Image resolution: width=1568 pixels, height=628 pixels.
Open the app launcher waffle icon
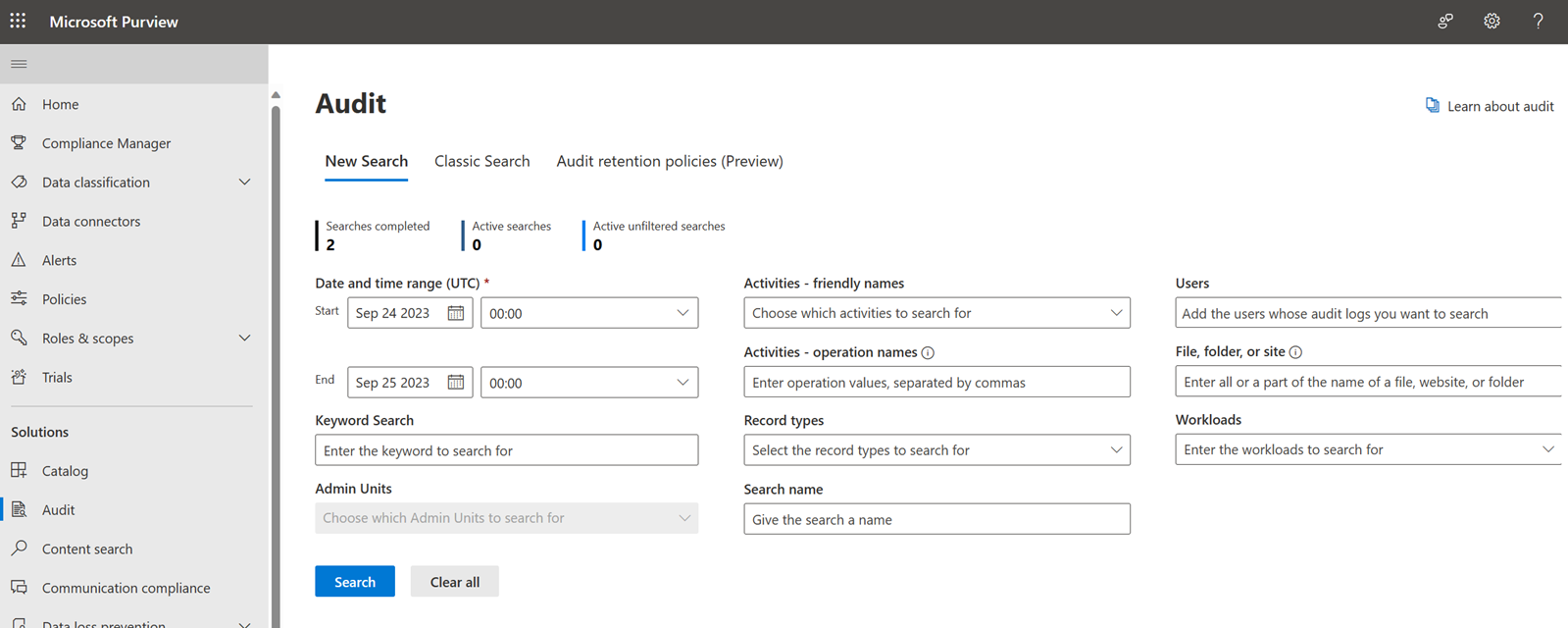(x=18, y=21)
